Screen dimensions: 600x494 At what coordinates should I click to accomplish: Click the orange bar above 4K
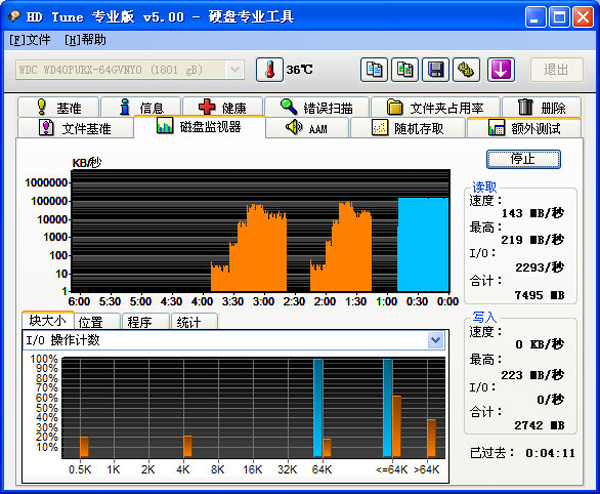[x=188, y=446]
